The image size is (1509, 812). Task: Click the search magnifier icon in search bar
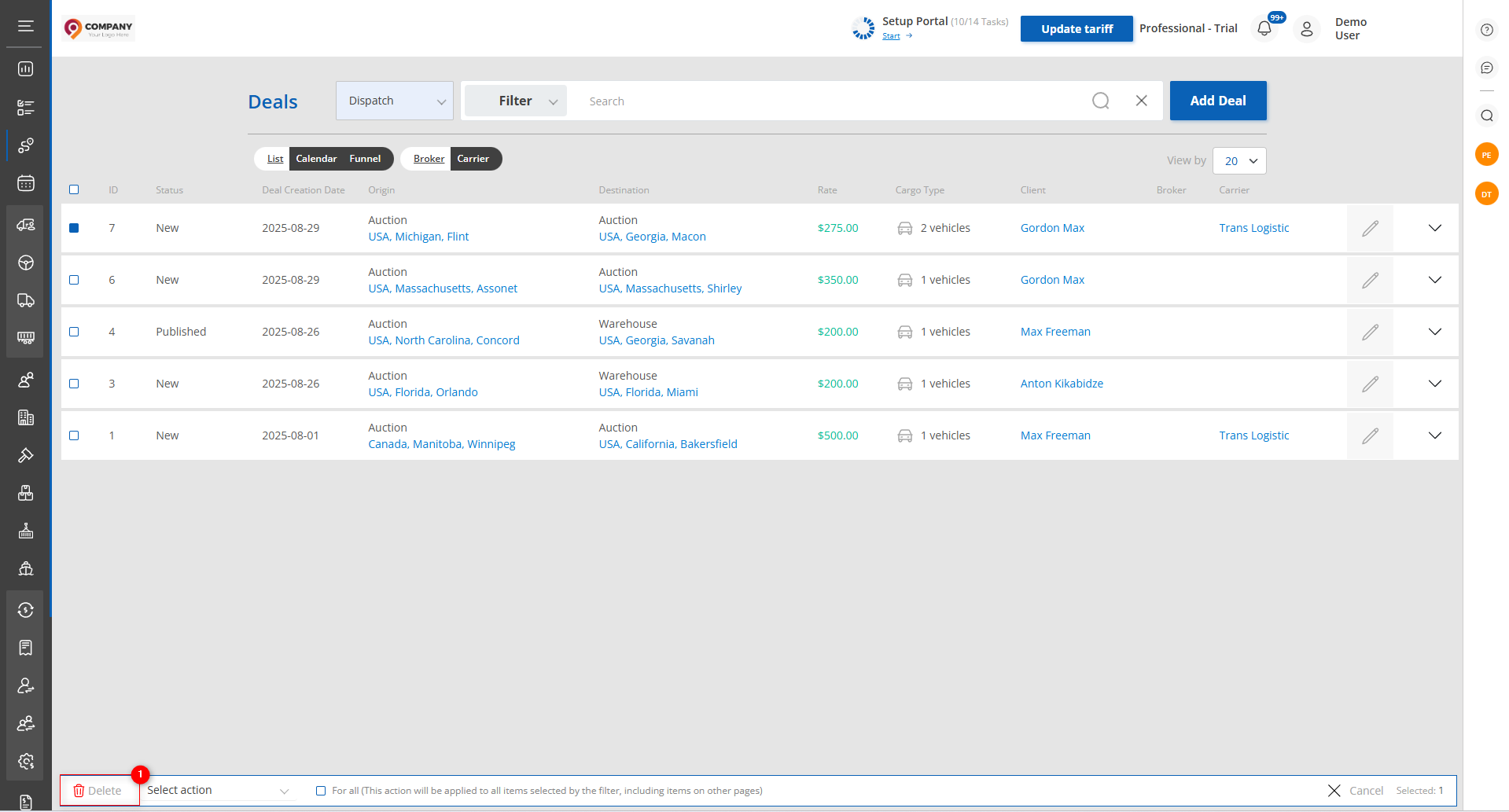[x=1101, y=101]
